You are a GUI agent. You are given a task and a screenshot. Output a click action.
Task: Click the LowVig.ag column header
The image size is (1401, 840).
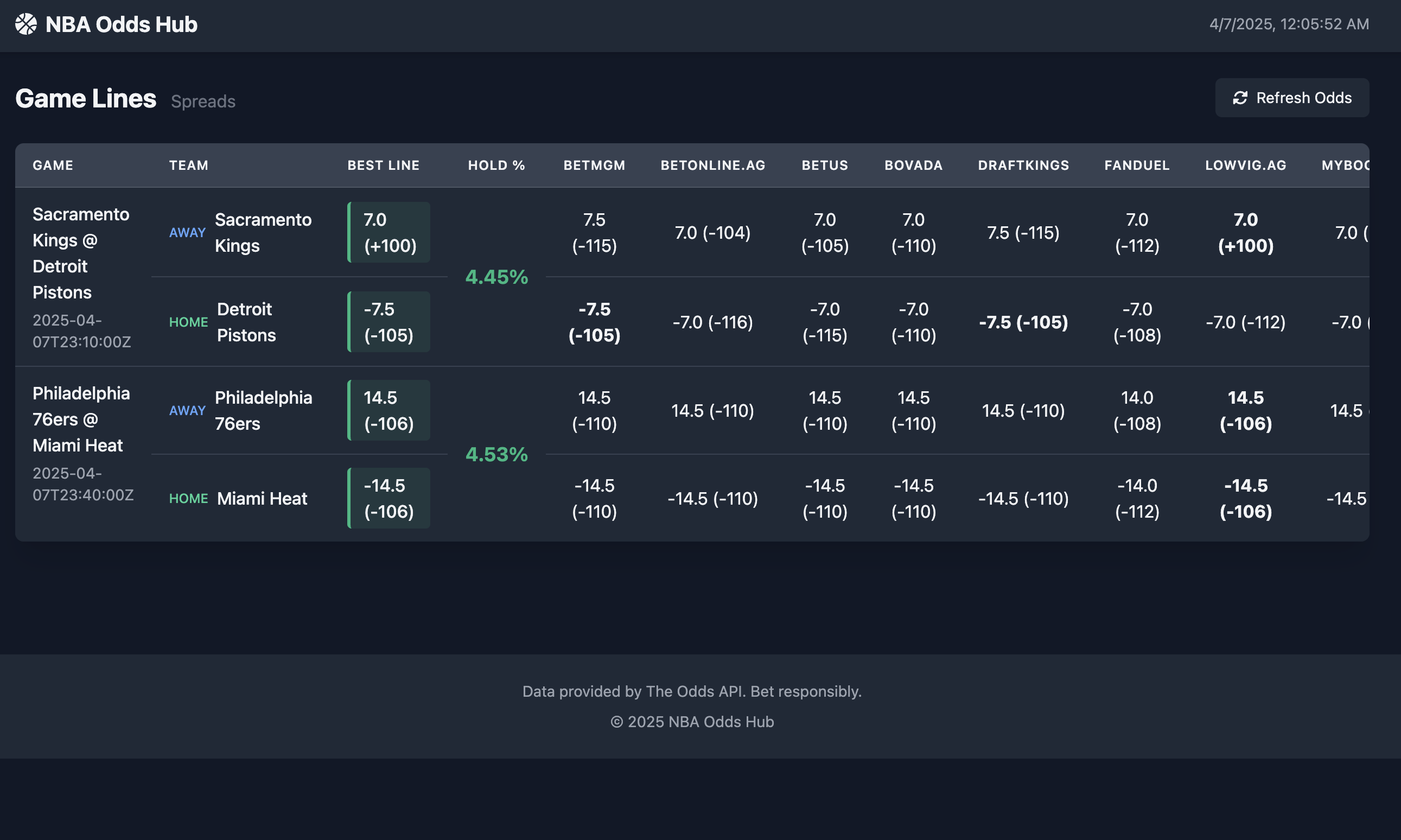(1245, 166)
